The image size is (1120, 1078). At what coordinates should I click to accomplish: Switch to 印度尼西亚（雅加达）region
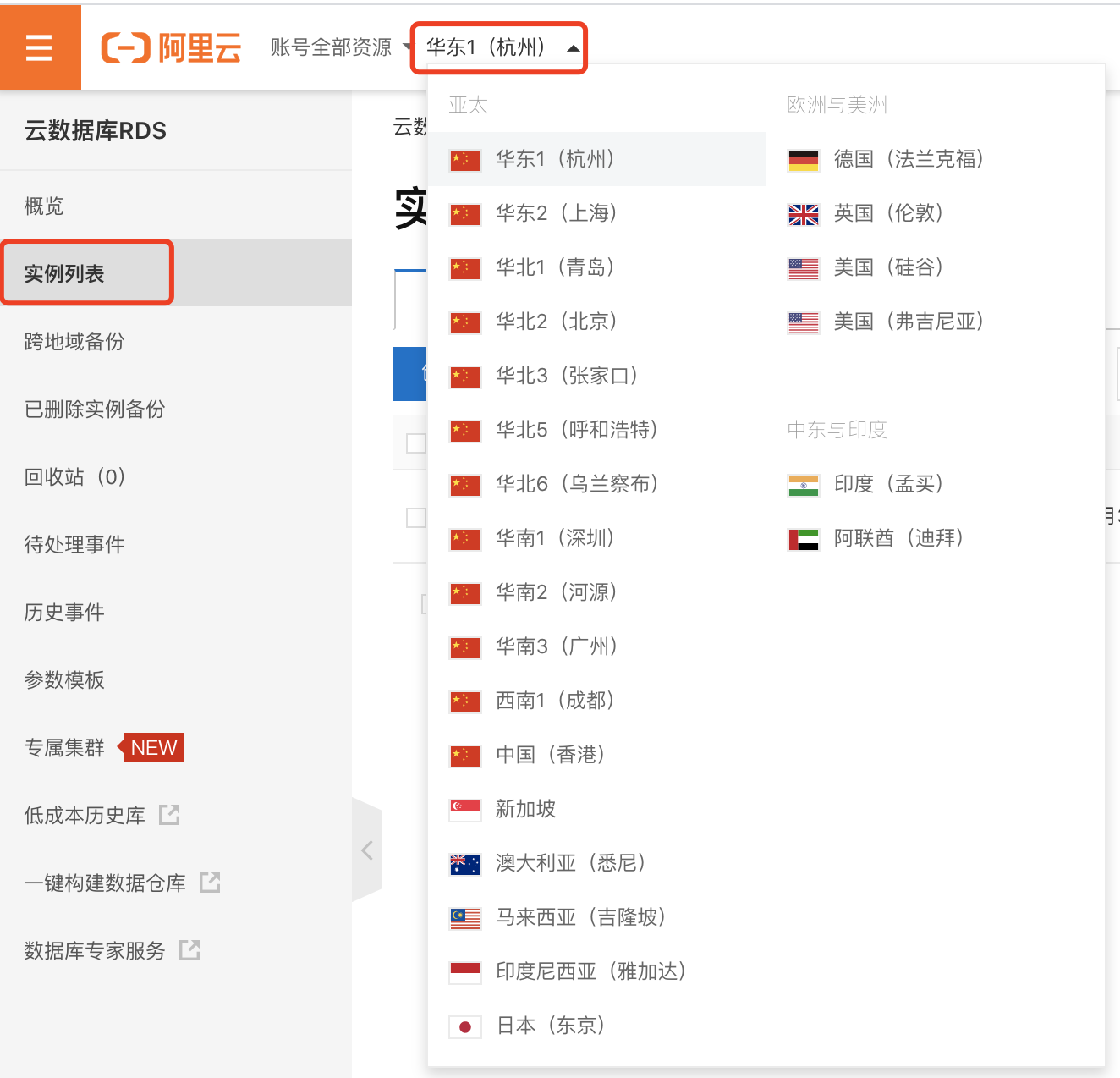[x=597, y=971]
